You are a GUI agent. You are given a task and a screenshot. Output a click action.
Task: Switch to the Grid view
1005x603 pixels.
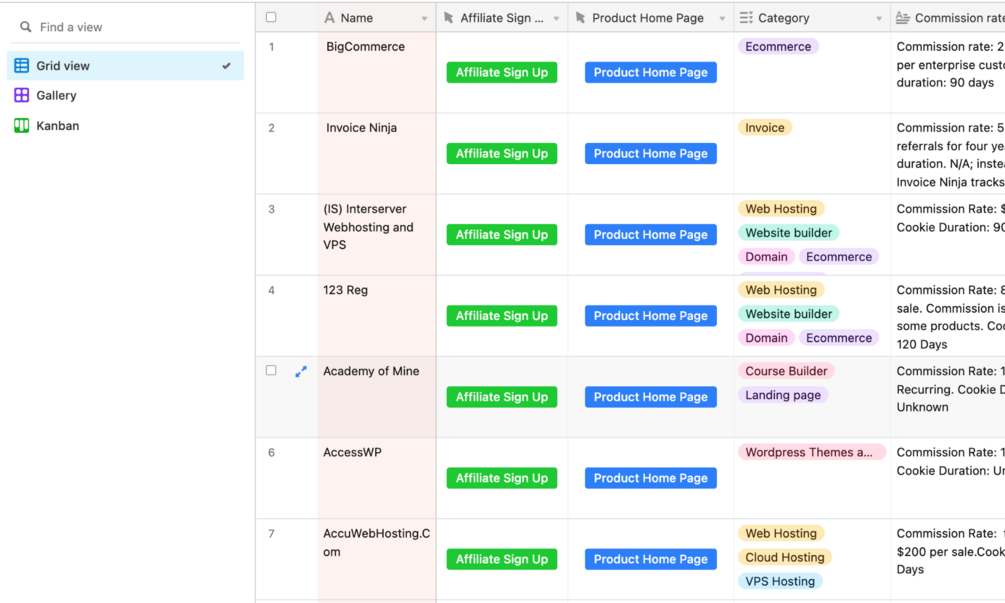126,65
